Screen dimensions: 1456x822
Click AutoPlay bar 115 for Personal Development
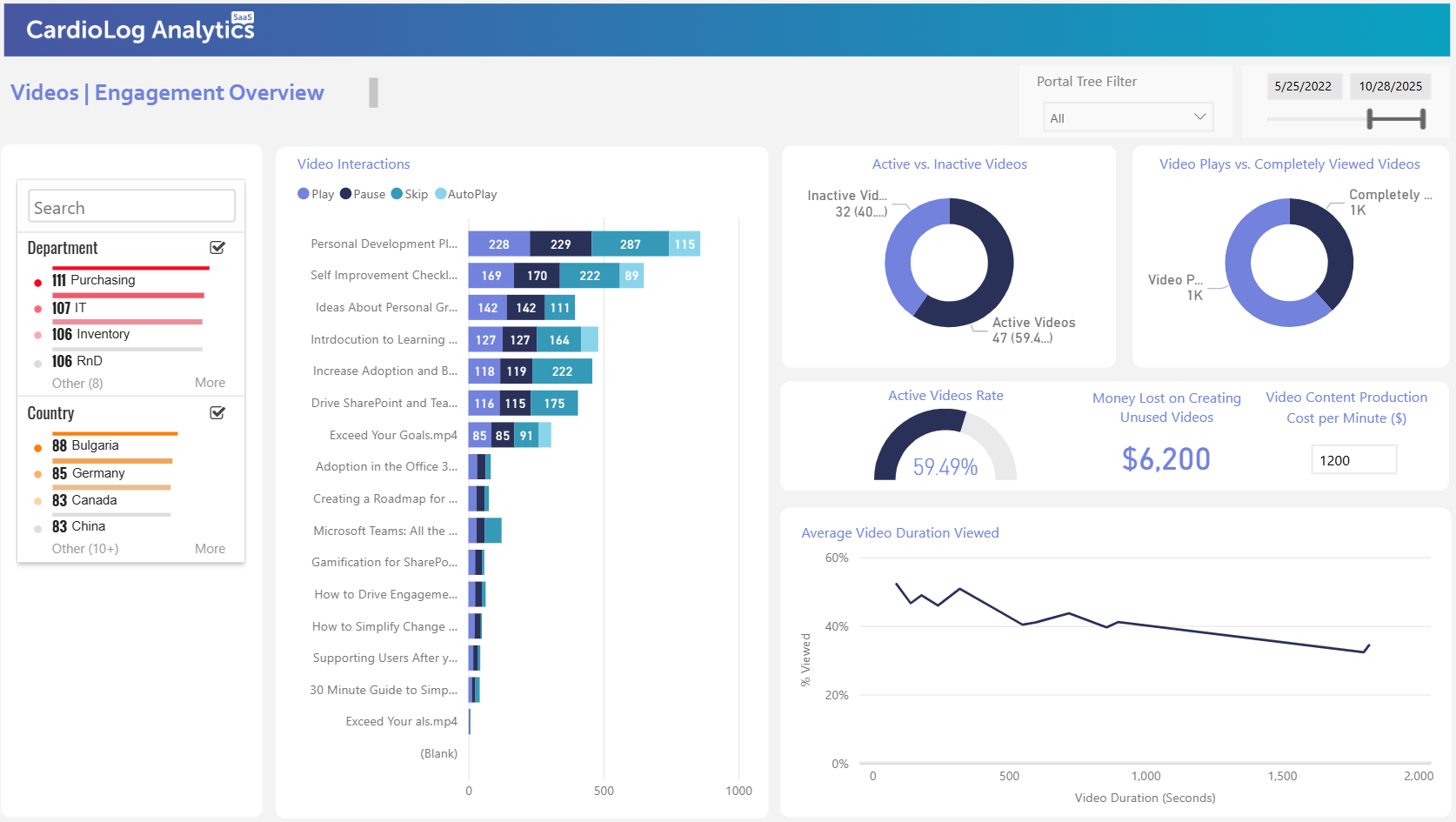685,244
